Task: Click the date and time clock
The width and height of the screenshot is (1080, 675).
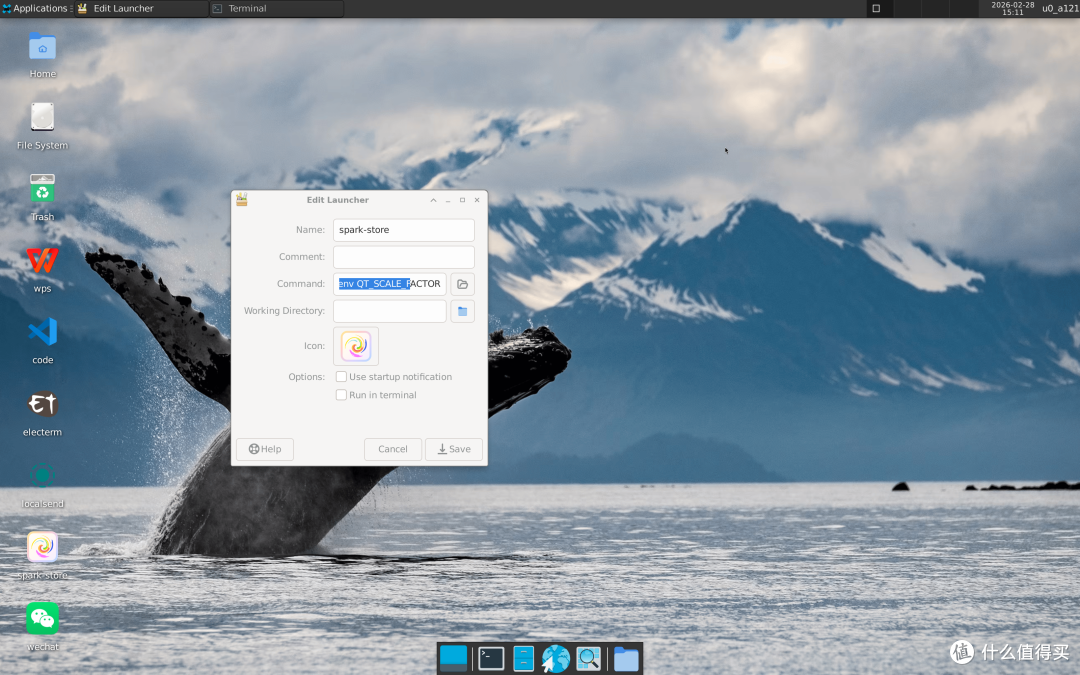Action: point(1012,8)
